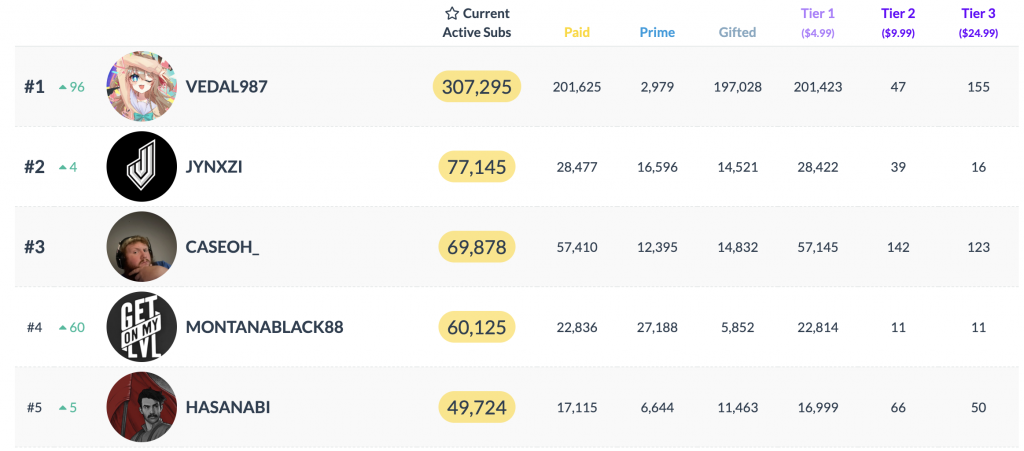
Task: Sort by Tier 3 ($24.99) header
Action: (x=978, y=22)
